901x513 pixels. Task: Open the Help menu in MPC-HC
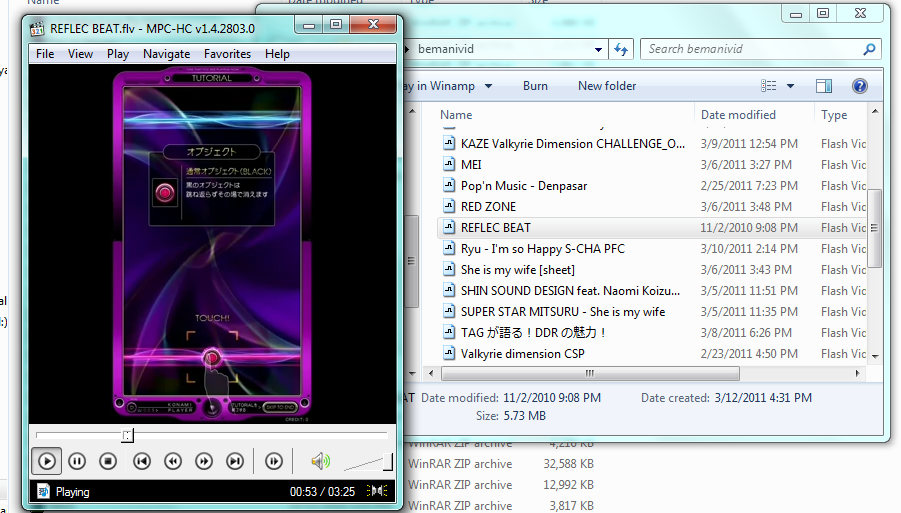pos(277,54)
